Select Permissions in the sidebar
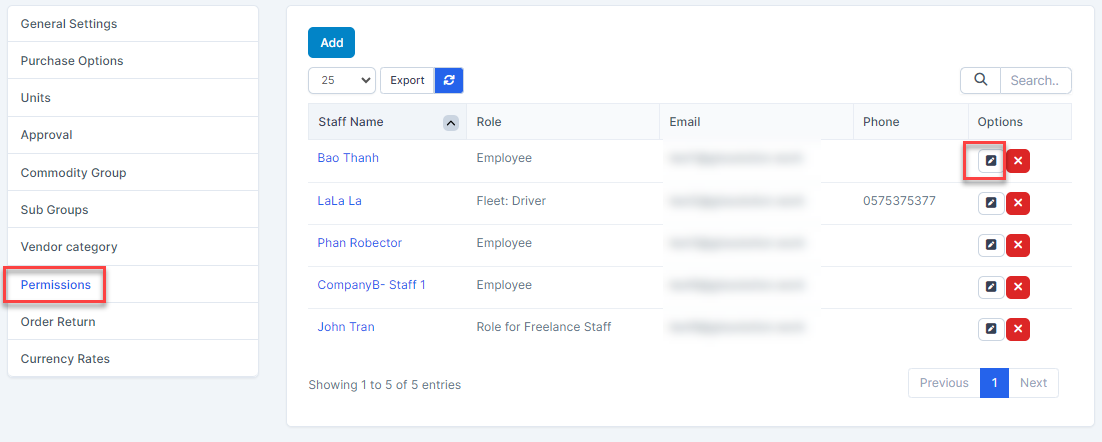The width and height of the screenshot is (1102, 442). pos(56,285)
